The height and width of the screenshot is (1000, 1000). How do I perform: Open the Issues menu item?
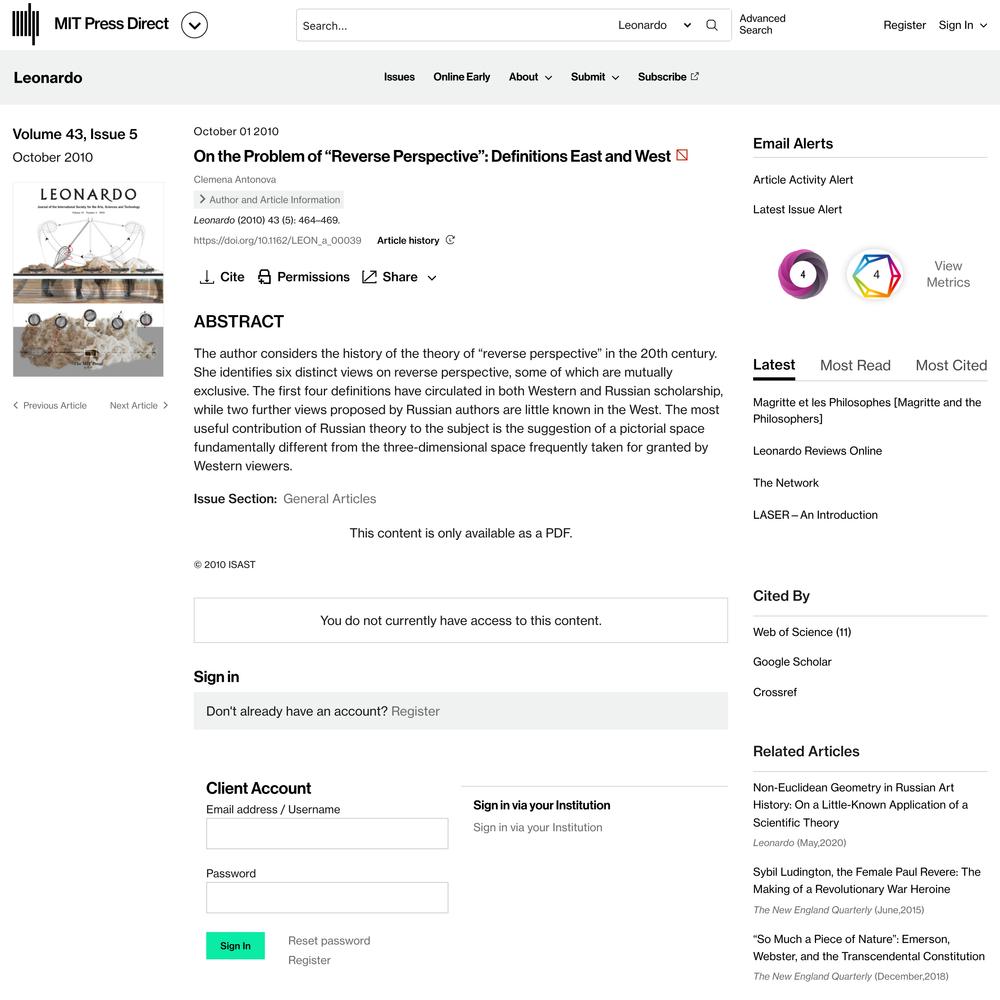click(x=399, y=77)
